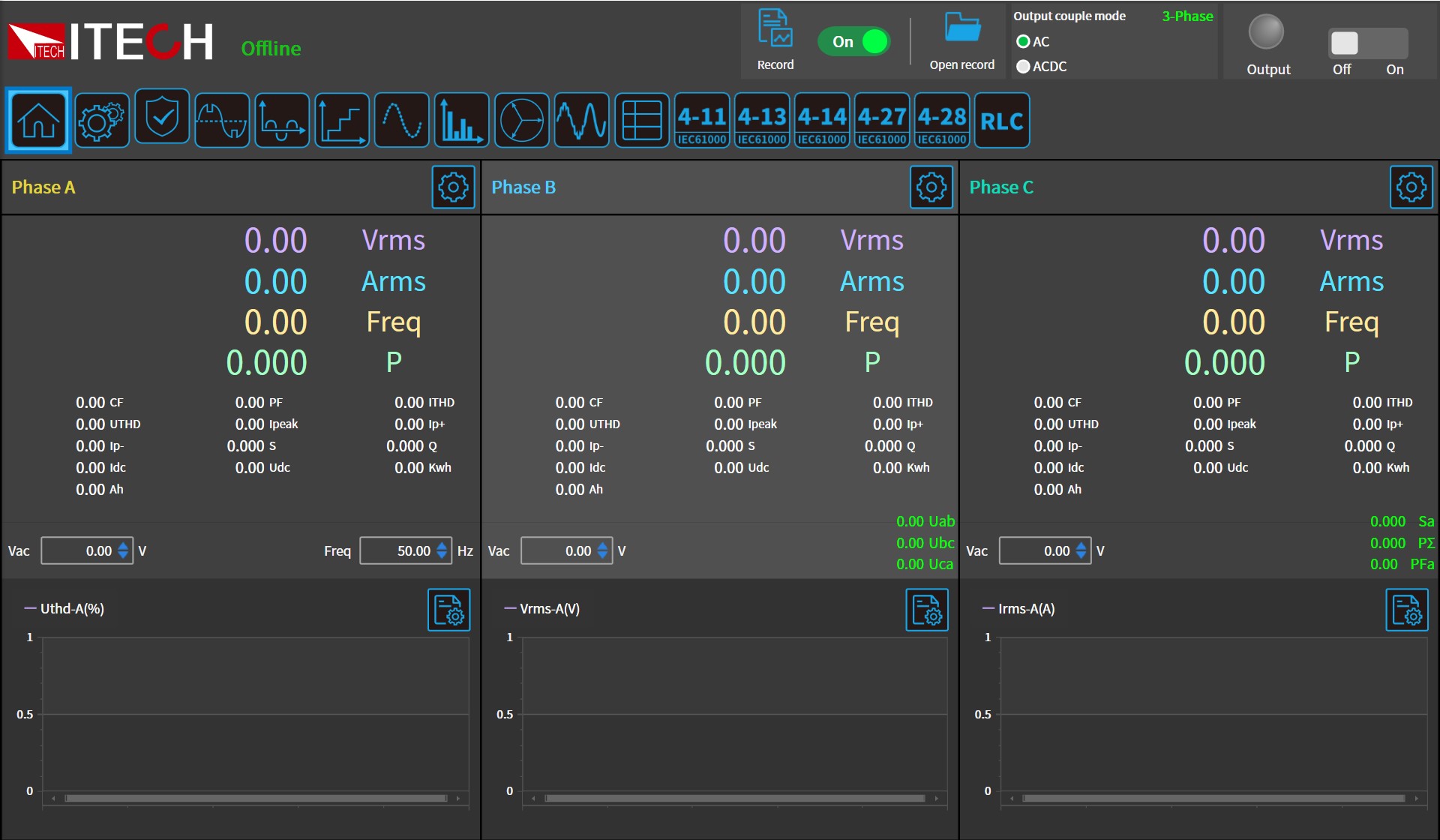1440x840 pixels.
Task: Adjust Phase C Vac spinner arrows
Action: (1081, 551)
